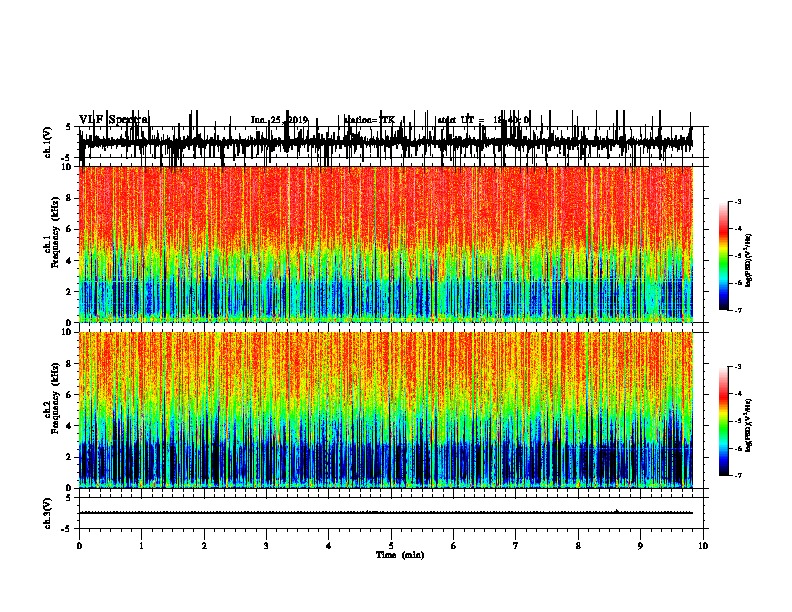
Task: Click the "-5" volt tick of ch.3 panel
Action: click(67, 529)
